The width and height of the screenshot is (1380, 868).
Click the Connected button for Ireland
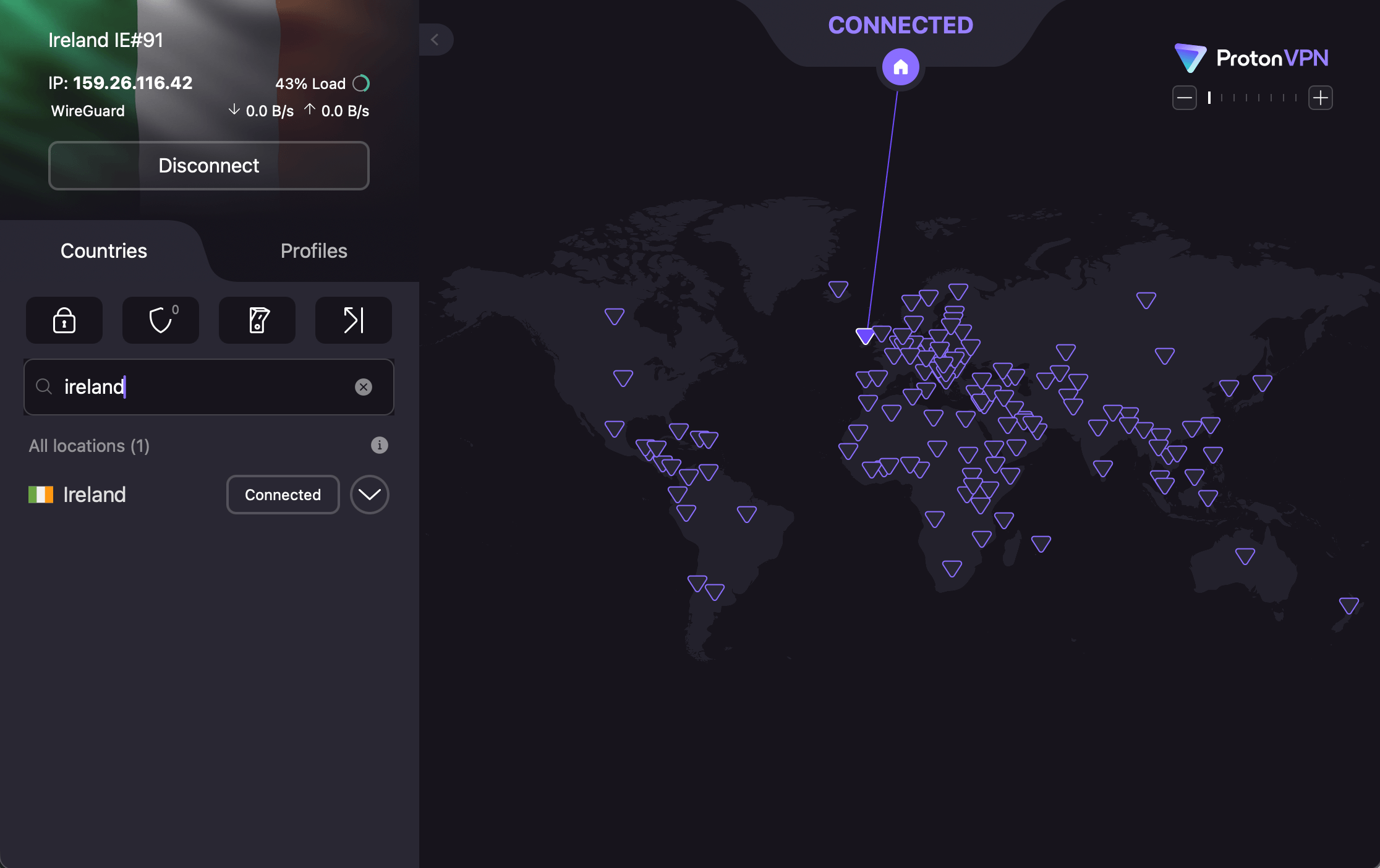(x=283, y=495)
